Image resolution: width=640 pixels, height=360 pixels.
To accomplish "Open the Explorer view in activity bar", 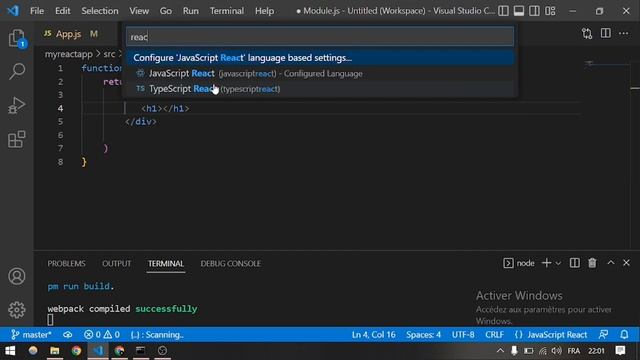I will [x=17, y=38].
